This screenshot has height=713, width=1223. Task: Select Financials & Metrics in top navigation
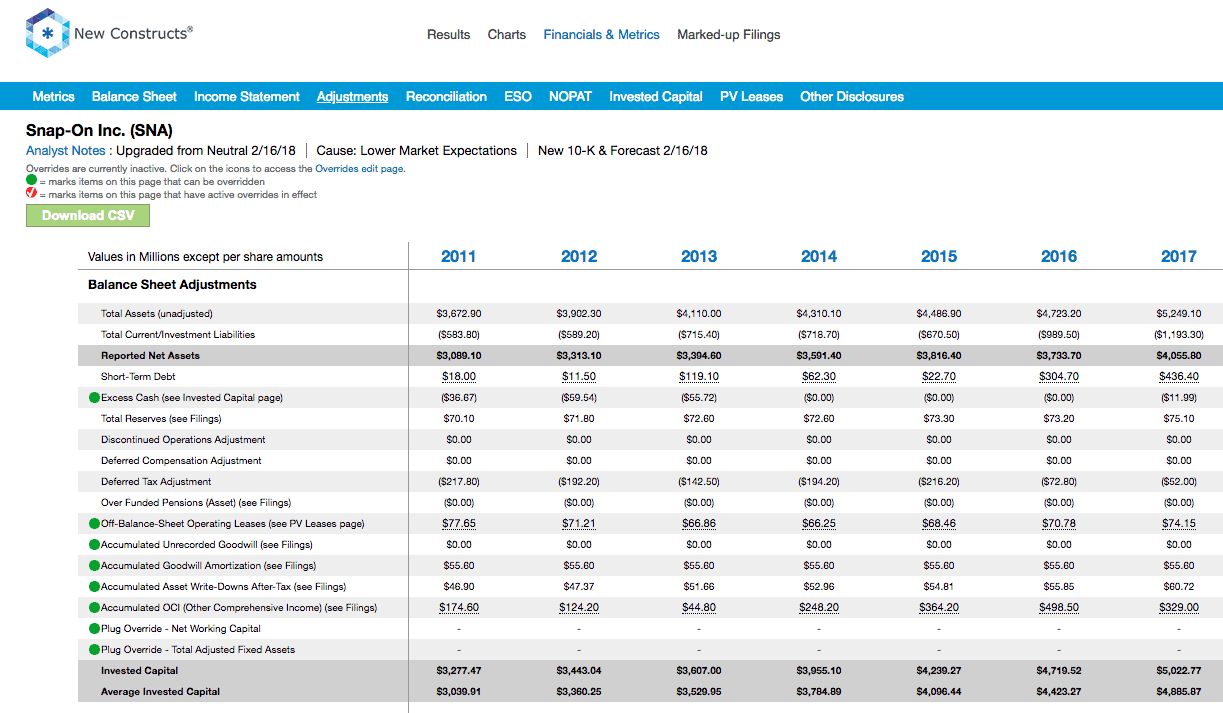click(x=602, y=34)
